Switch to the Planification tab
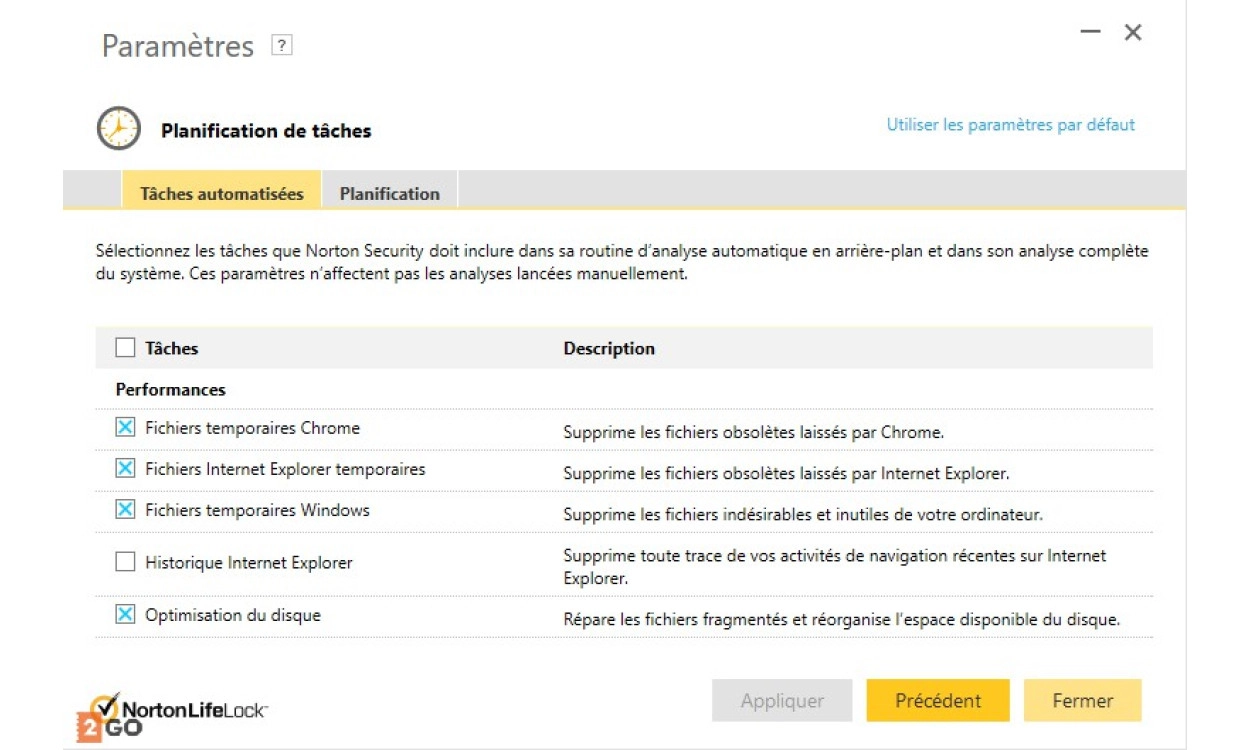The image size is (1250, 750). click(389, 193)
